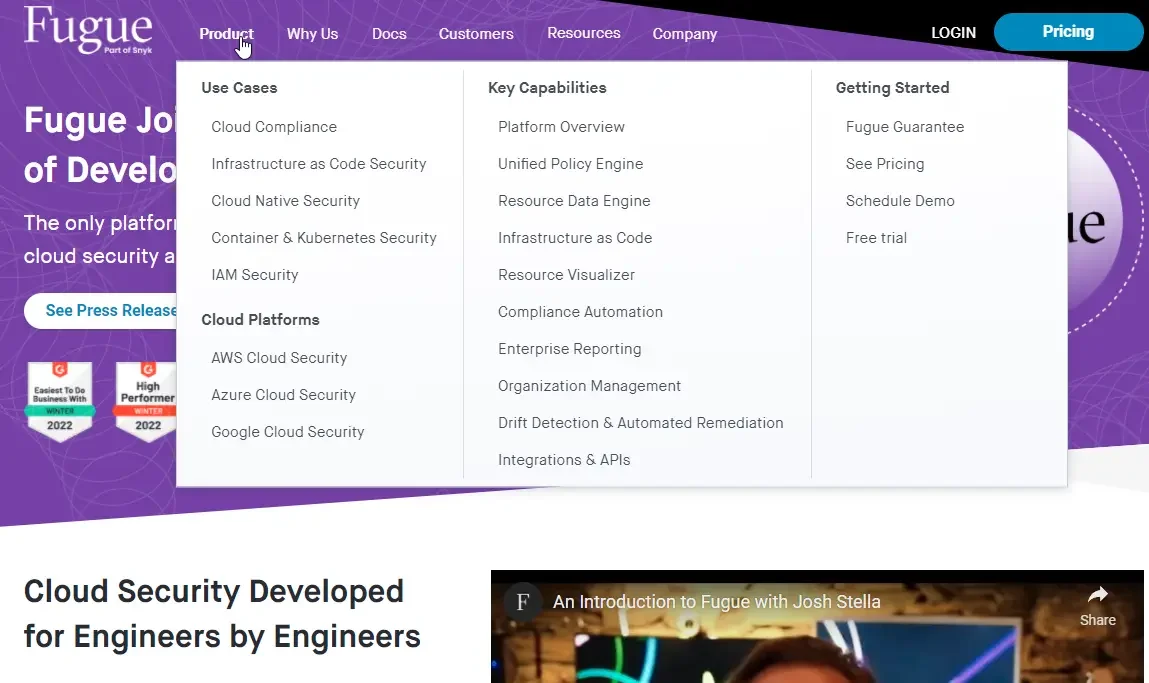The width and height of the screenshot is (1149, 683).
Task: Click the See Press Release button
Action: tap(100, 311)
